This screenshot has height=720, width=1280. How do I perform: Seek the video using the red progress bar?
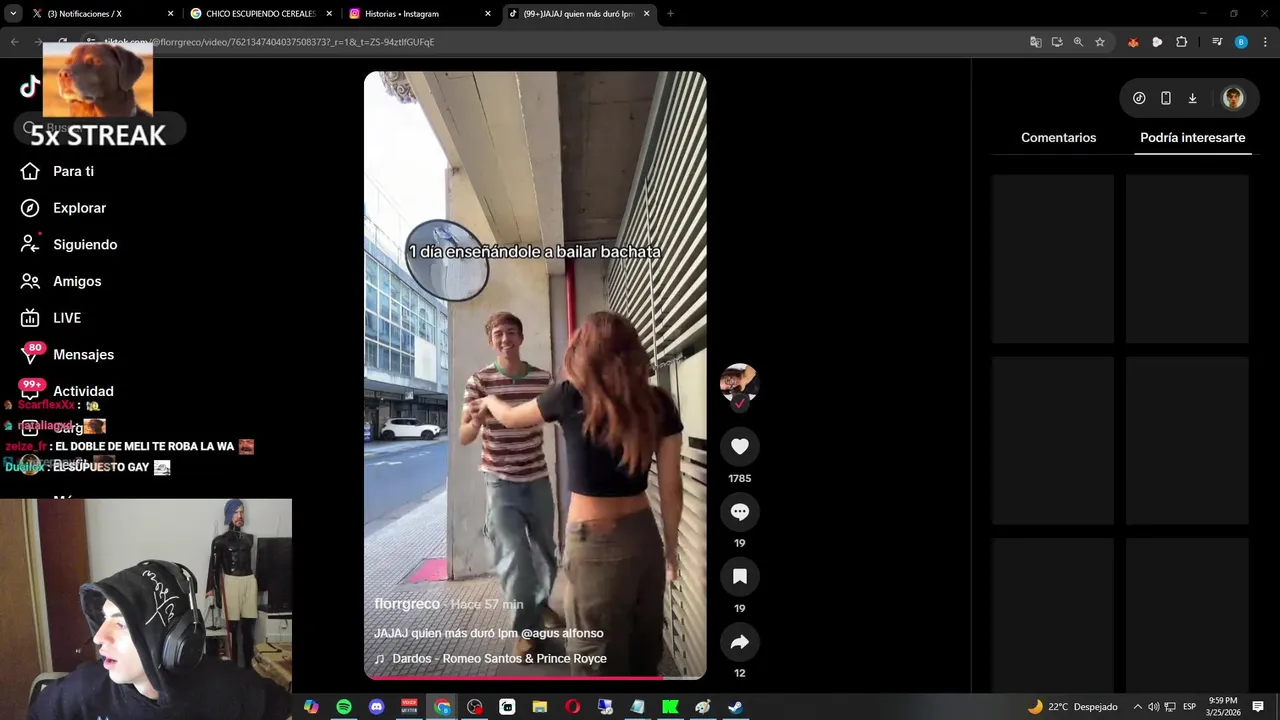coord(535,678)
